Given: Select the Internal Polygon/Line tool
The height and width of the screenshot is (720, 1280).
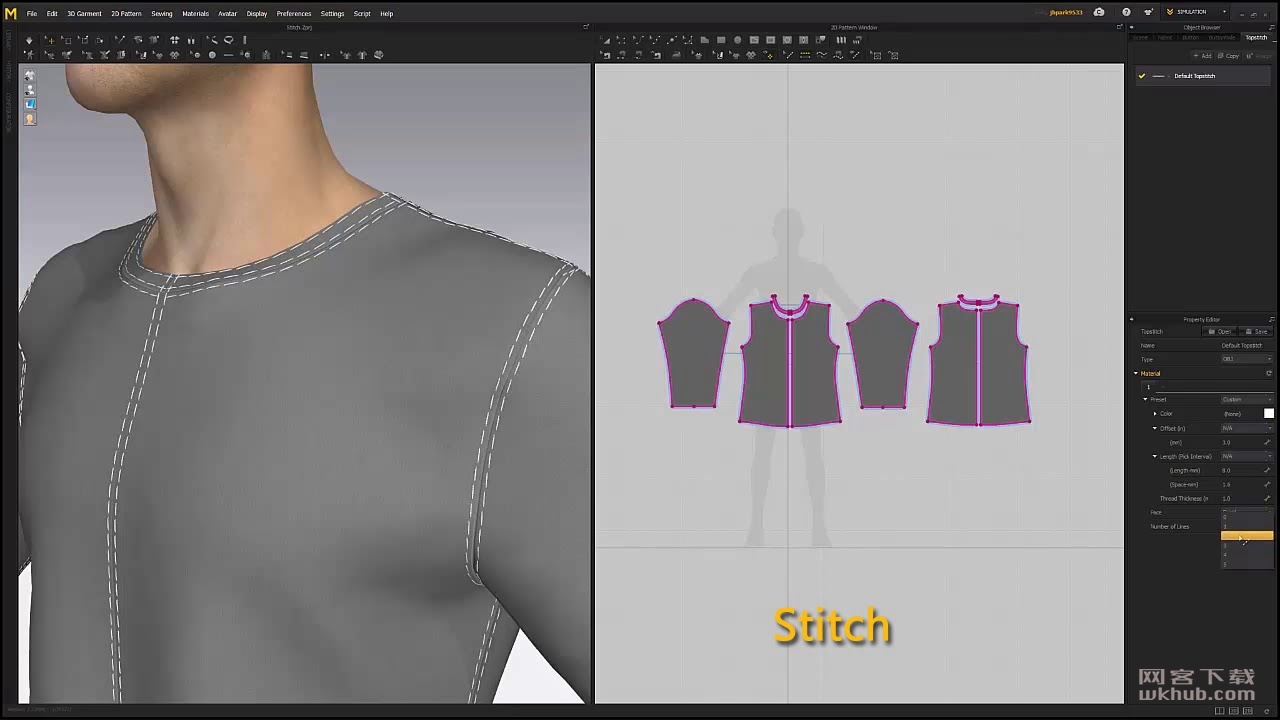Looking at the screenshot, I should click(x=754, y=40).
